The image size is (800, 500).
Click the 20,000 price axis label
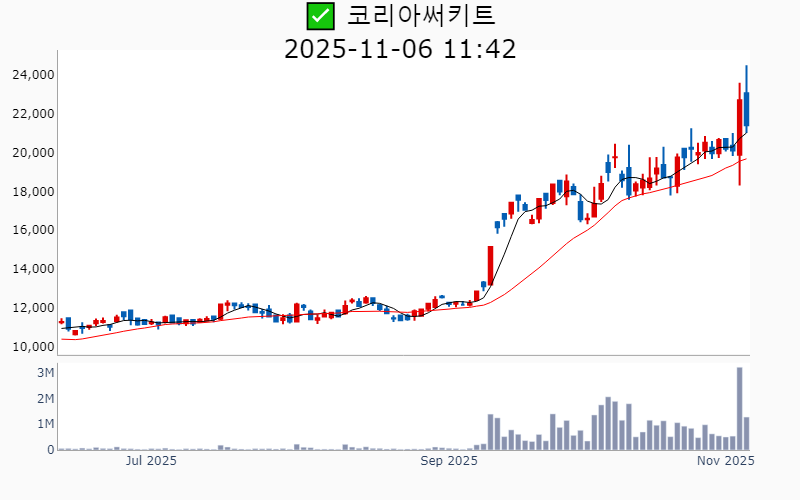(33, 153)
